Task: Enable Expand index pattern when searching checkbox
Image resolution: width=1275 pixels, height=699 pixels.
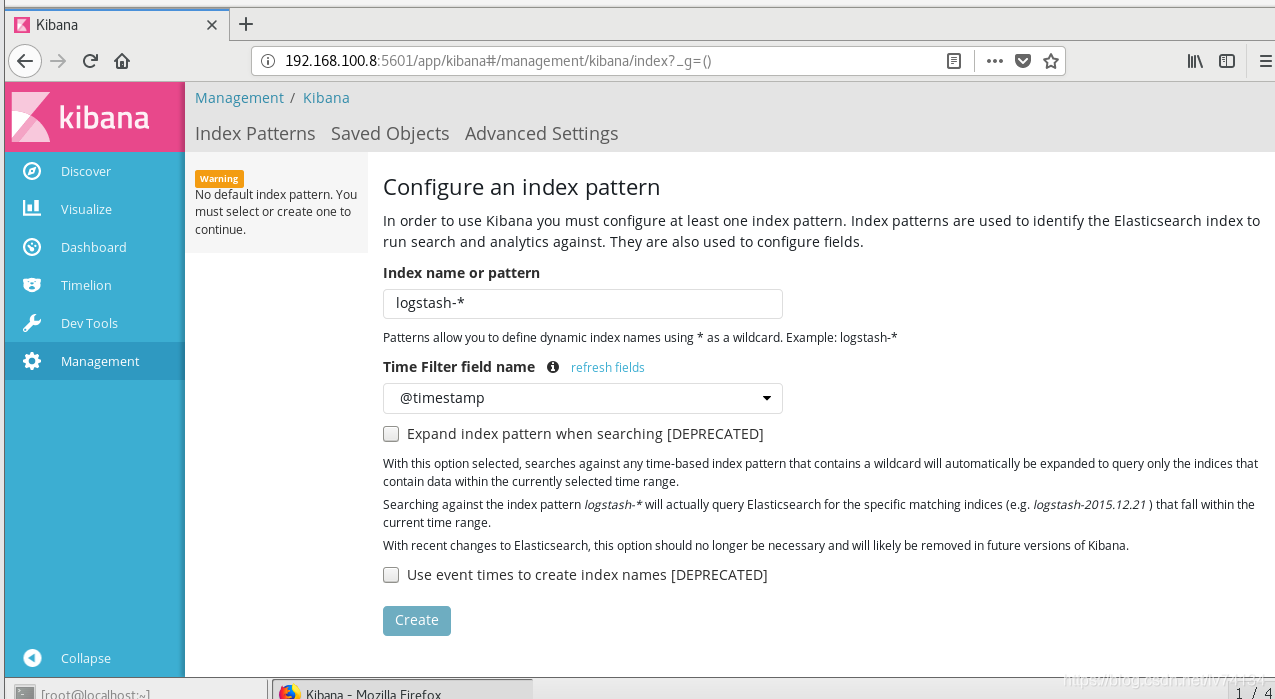Action: [391, 434]
